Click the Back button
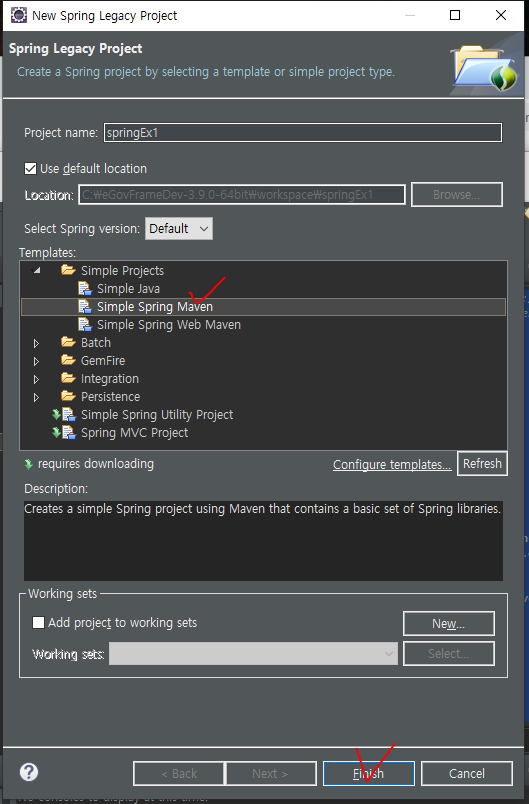Image resolution: width=529 pixels, height=804 pixels. [x=178, y=773]
